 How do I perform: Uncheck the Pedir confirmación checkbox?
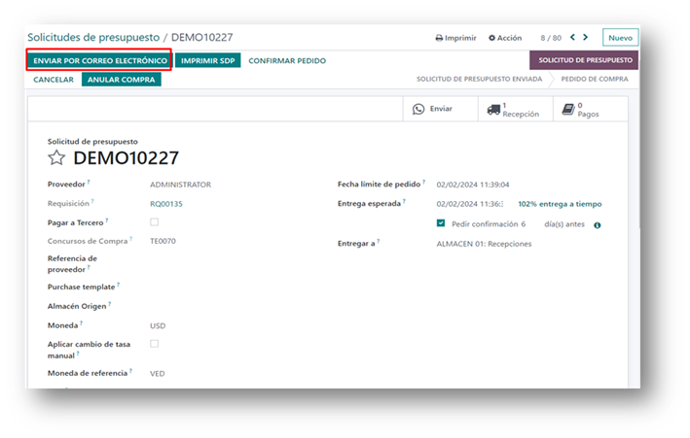(x=441, y=224)
